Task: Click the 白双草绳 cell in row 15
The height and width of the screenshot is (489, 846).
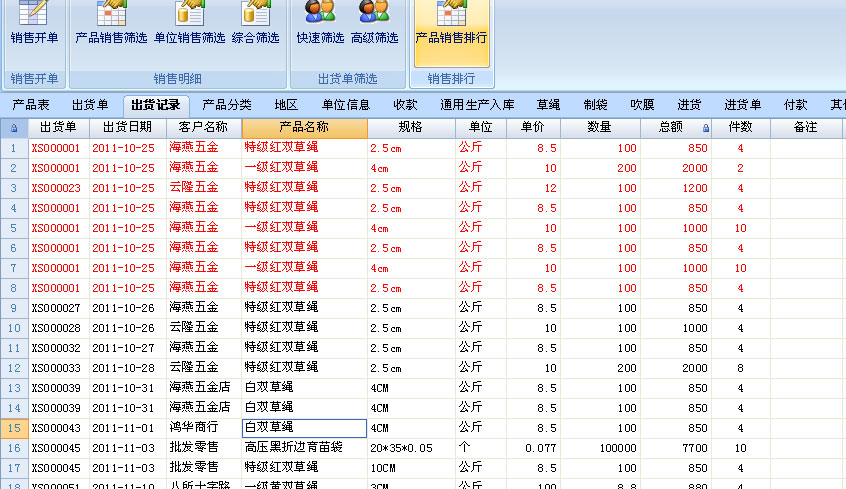Action: pos(304,428)
